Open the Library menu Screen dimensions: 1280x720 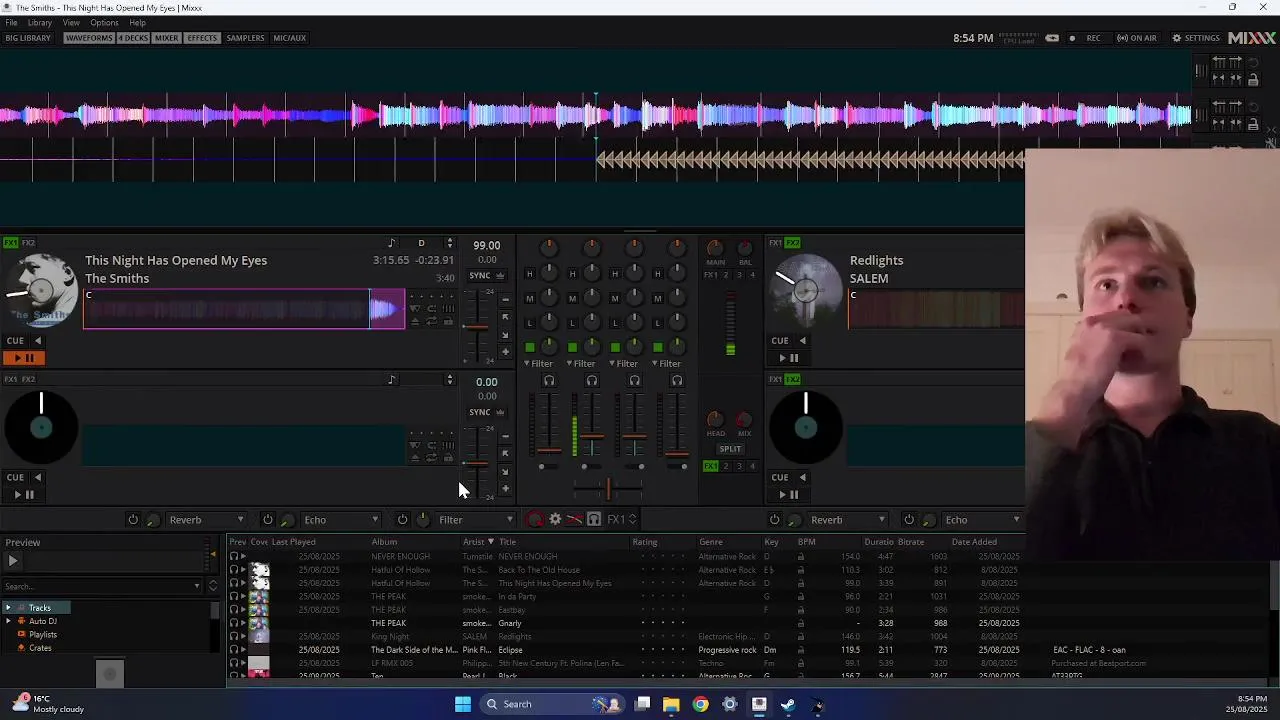(40, 23)
